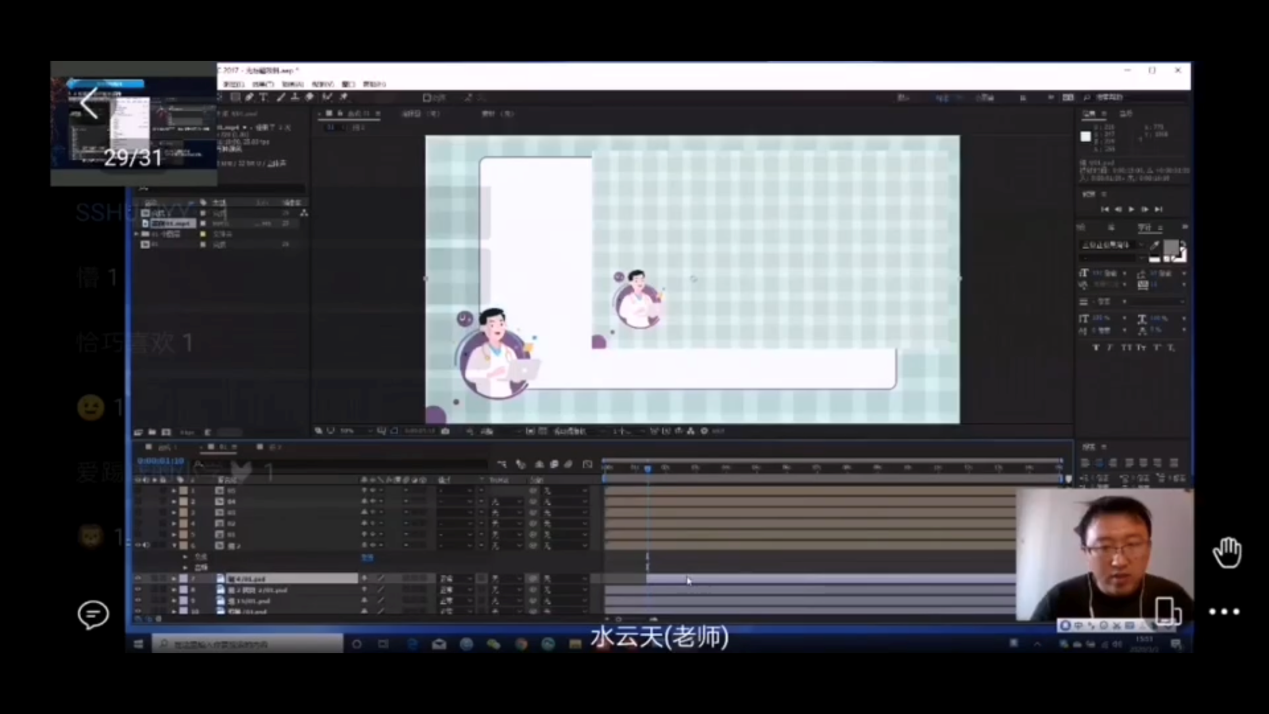Image resolution: width=1269 pixels, height=714 pixels.
Task: Open the slide thumbnail labeled 29/31
Action: [133, 124]
